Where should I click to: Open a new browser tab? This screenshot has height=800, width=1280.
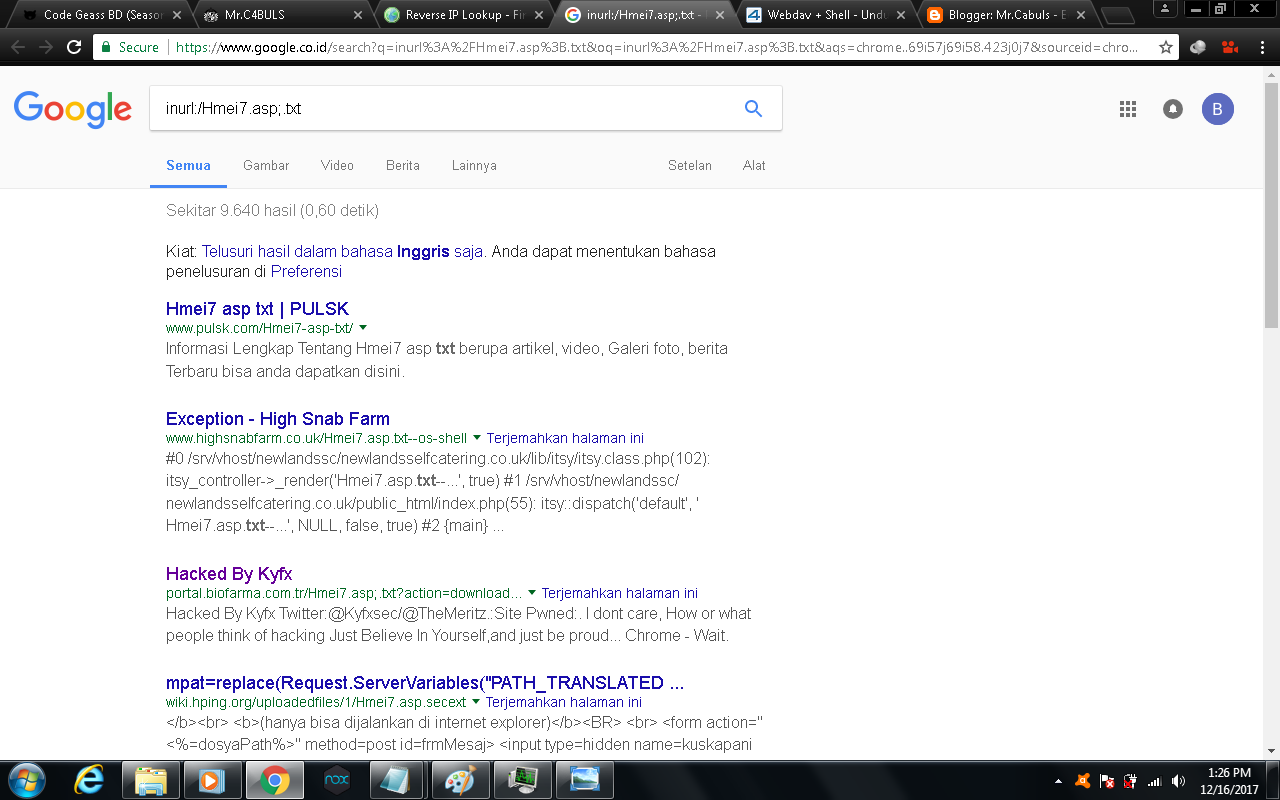tap(1117, 15)
